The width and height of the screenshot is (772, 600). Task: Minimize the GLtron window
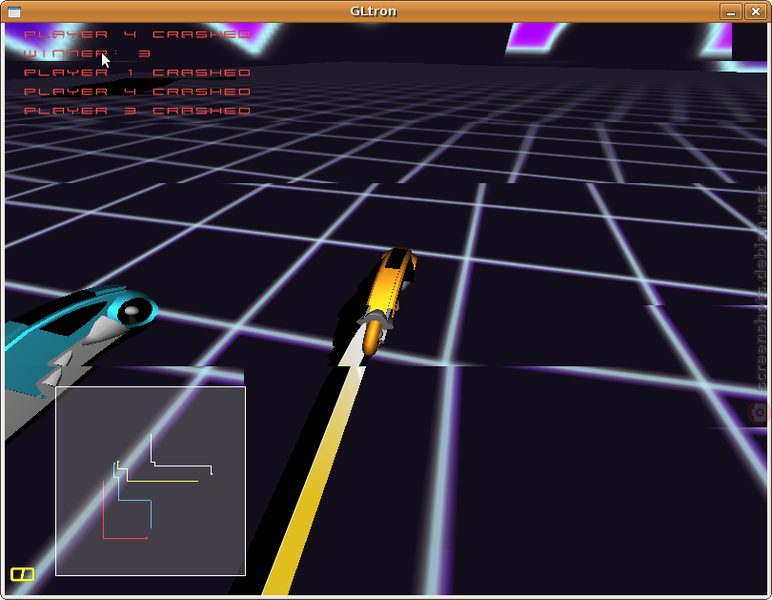point(731,11)
